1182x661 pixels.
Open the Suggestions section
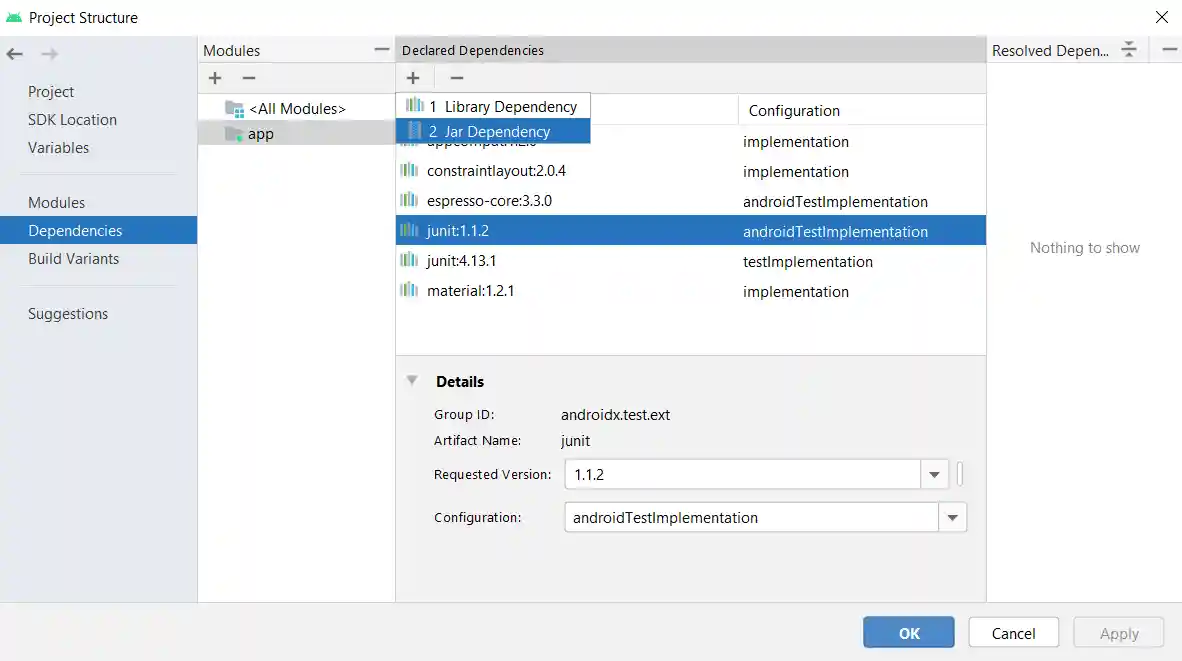click(x=68, y=313)
